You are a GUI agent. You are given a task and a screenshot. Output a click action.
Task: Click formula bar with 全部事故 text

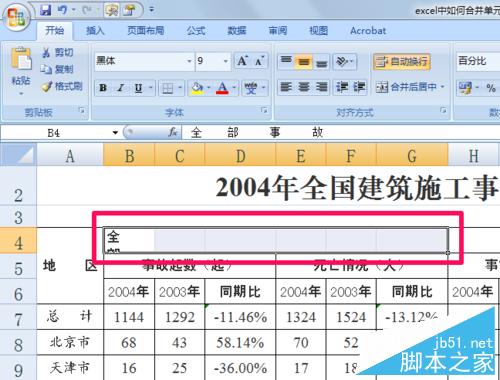[x=341, y=133]
